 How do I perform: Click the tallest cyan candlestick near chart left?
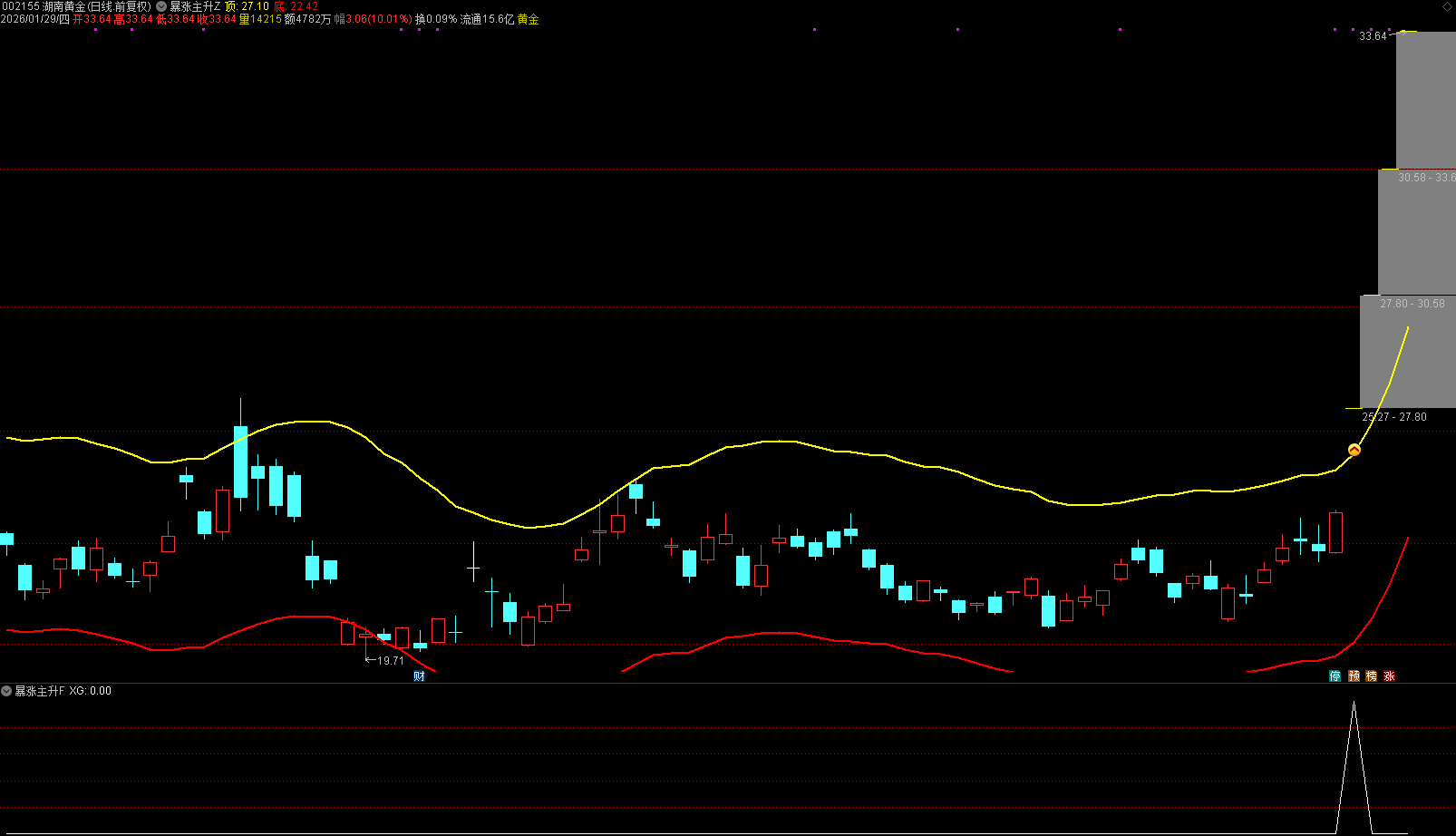pos(240,462)
